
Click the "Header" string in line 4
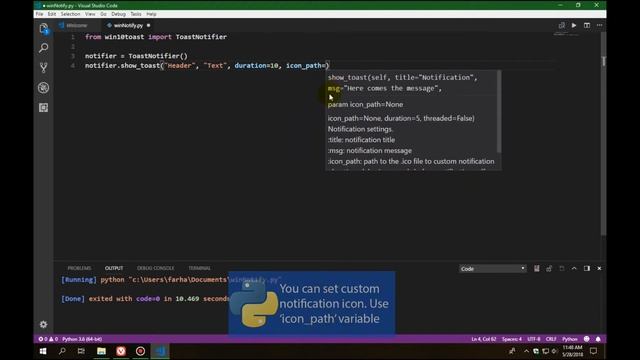[180, 66]
